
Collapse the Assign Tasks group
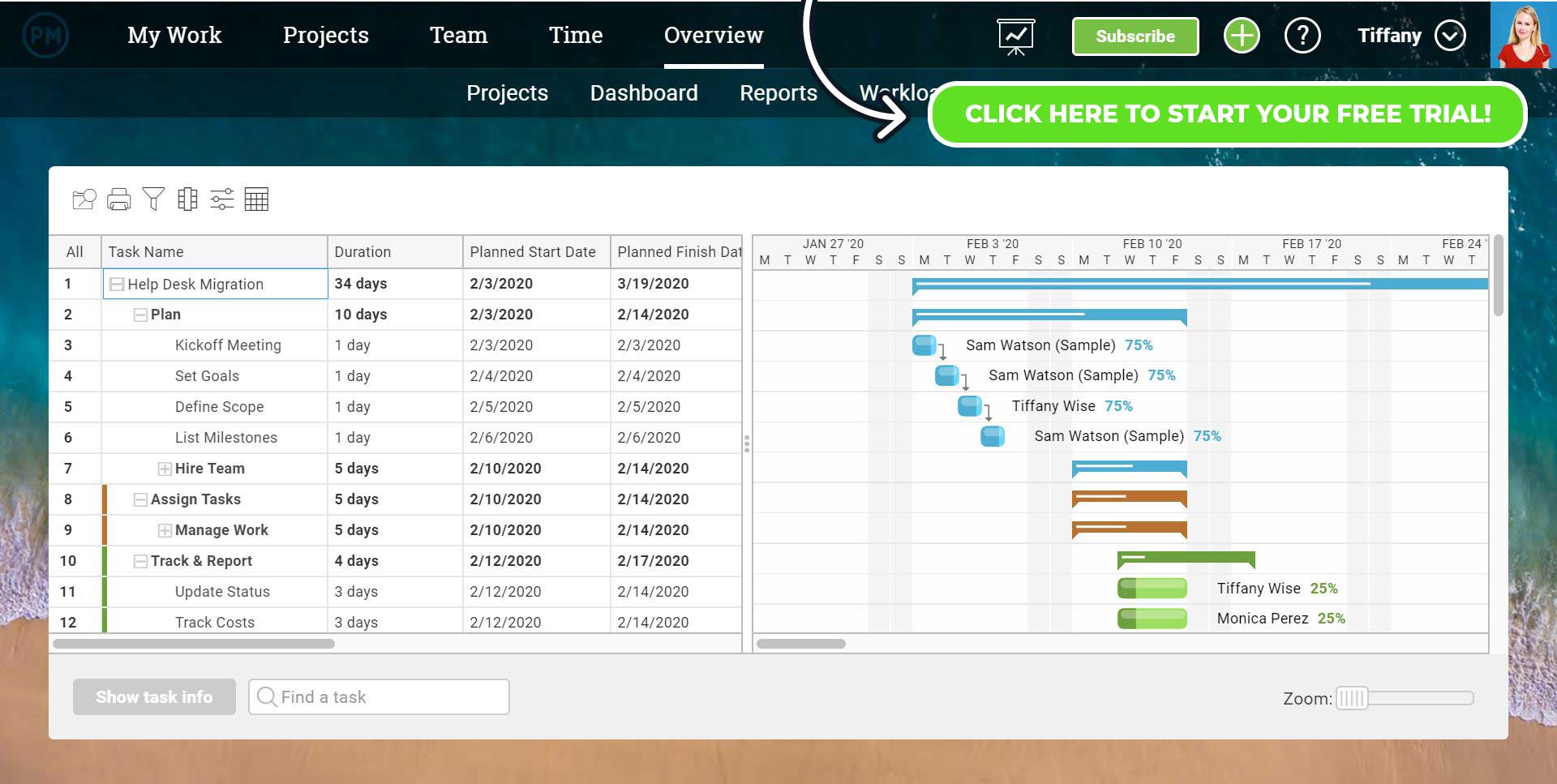[140, 499]
